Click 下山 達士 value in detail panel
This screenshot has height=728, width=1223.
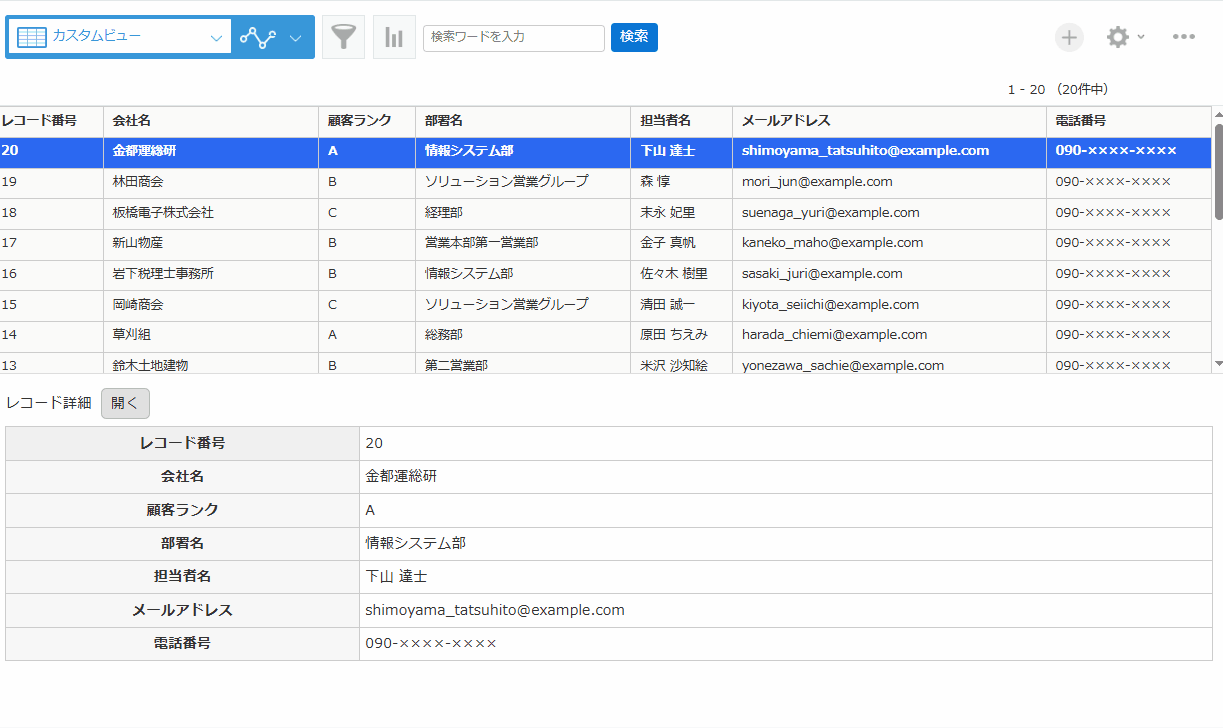pos(397,577)
